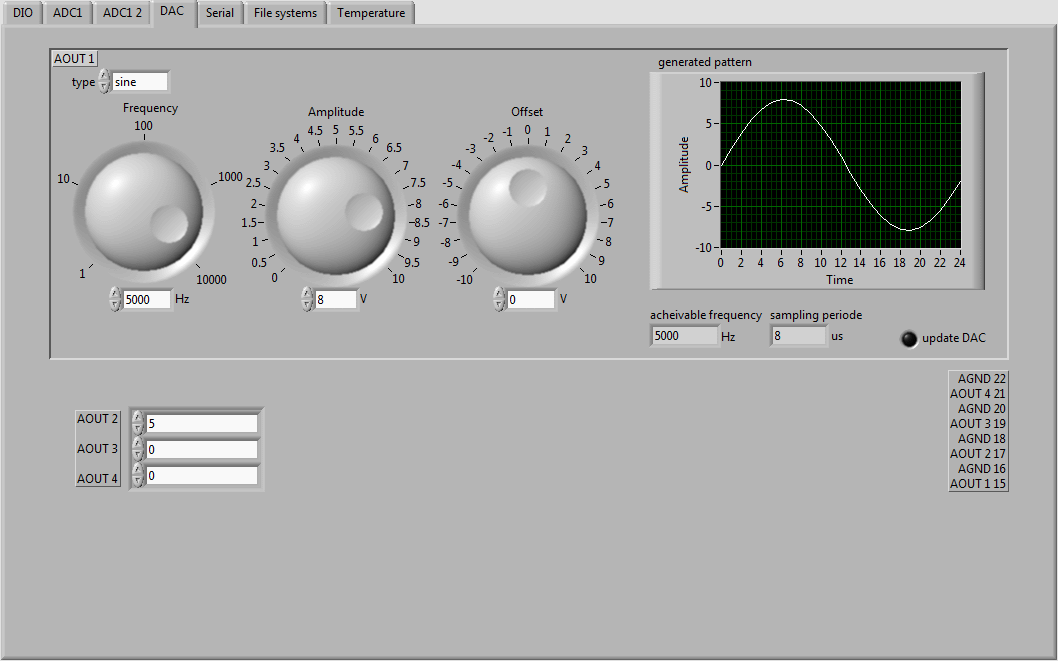The height and width of the screenshot is (661, 1058).
Task: Click the 1000 mark on Frequency dial
Action: click(230, 177)
